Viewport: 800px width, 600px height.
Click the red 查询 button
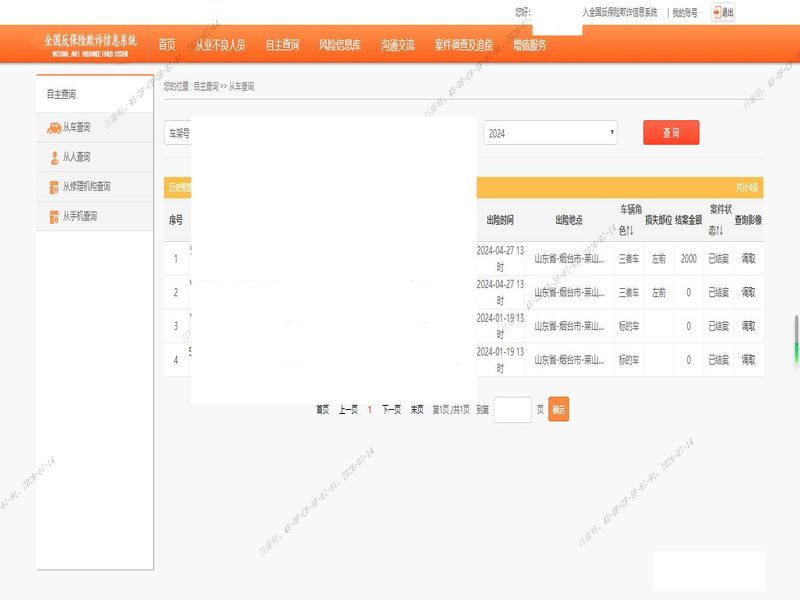671,133
